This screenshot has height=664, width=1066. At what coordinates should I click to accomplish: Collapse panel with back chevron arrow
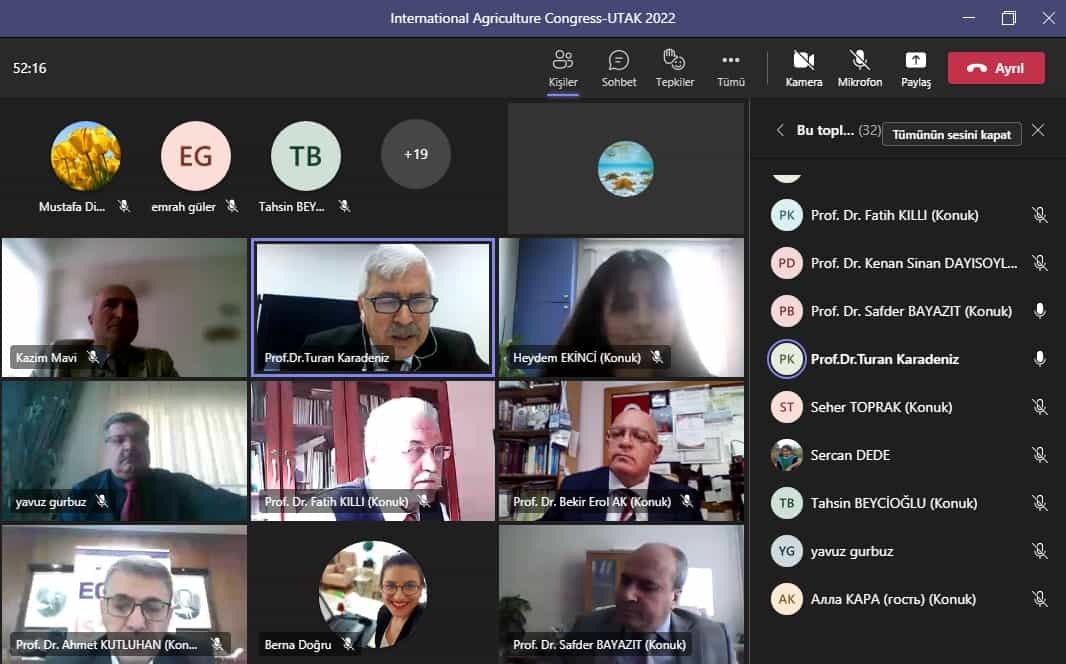click(780, 131)
